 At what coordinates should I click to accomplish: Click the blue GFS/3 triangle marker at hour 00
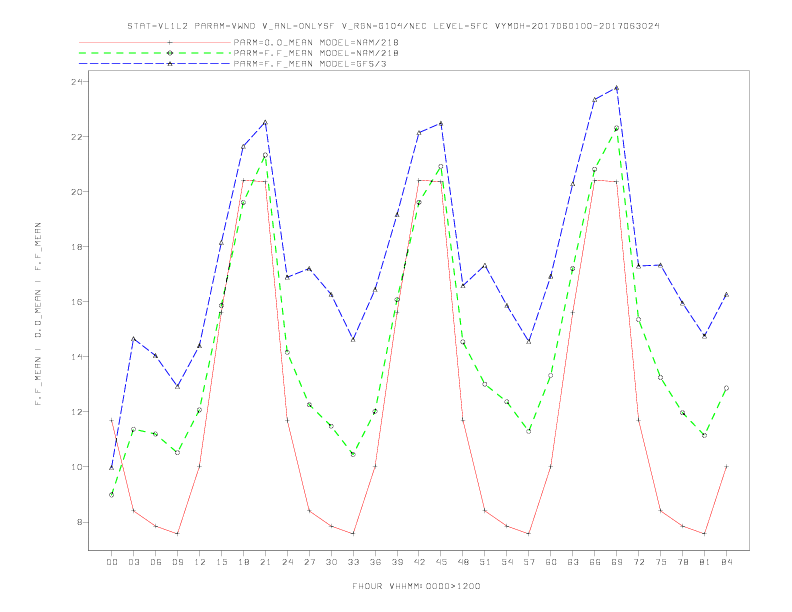pyautogui.click(x=112, y=468)
